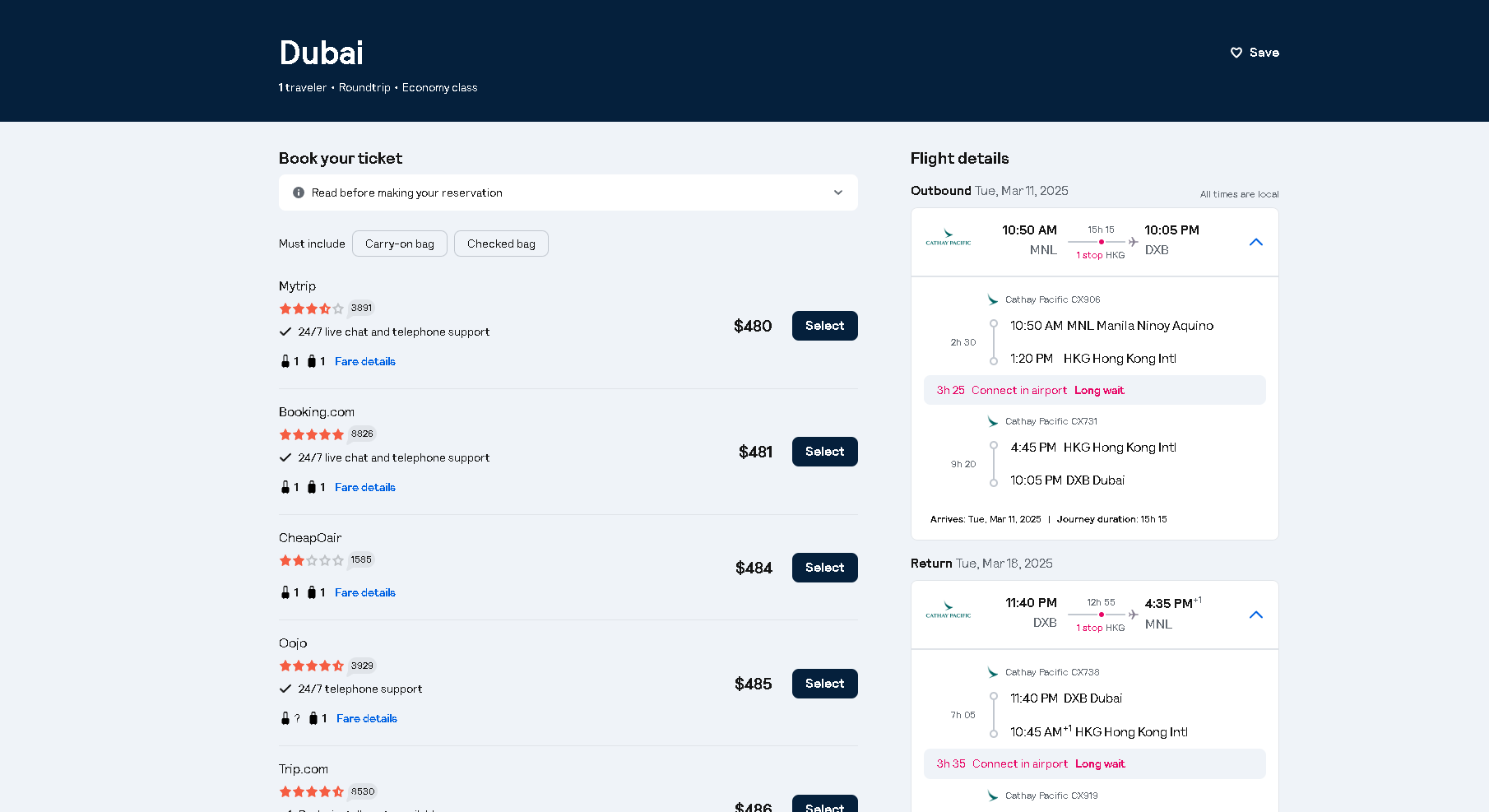This screenshot has width=1489, height=812.
Task: Open Fare details for Oojo
Action: pos(367,718)
